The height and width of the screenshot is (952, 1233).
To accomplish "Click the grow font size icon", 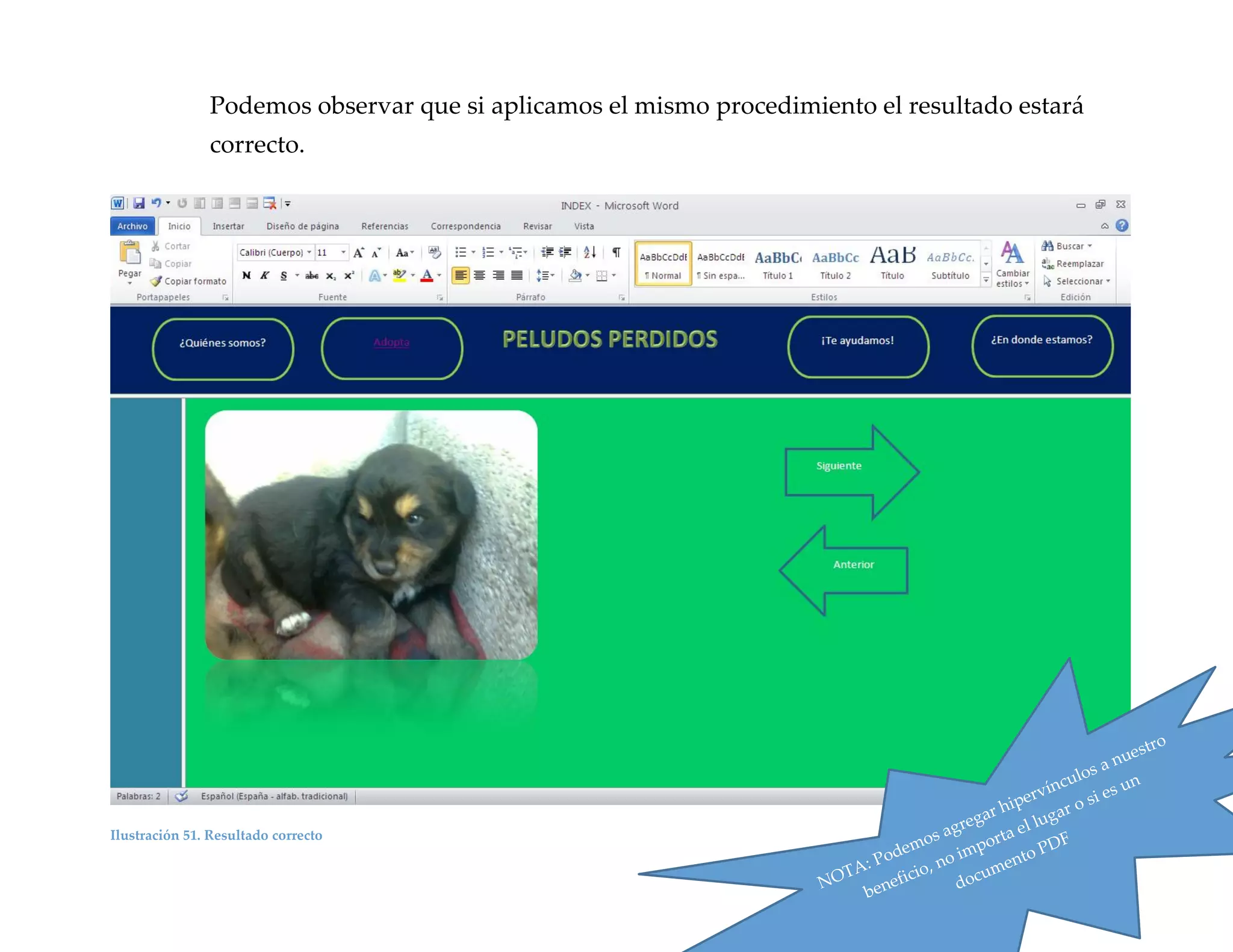I will pos(359,253).
